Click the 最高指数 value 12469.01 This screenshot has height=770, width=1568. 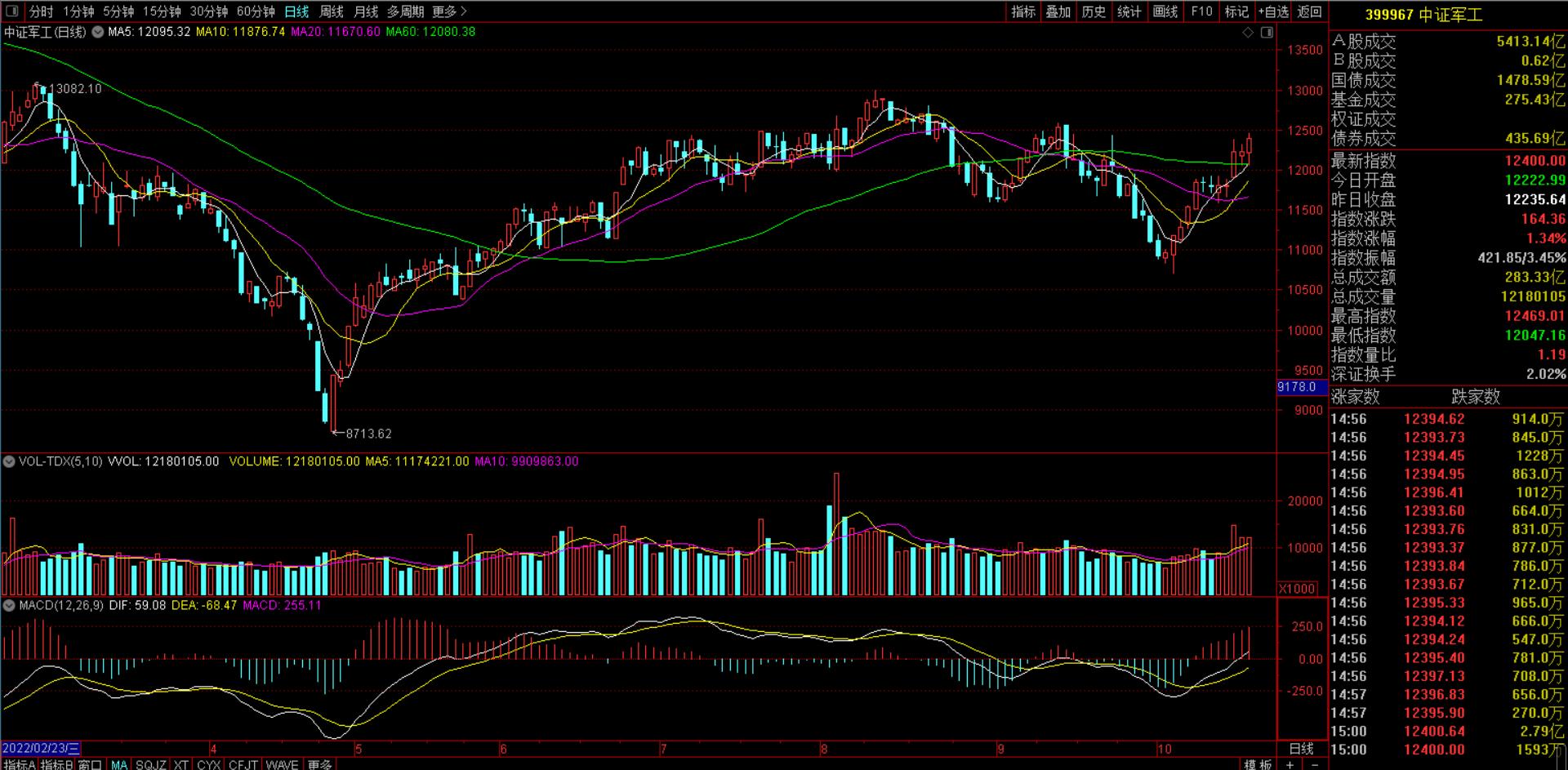click(1535, 316)
